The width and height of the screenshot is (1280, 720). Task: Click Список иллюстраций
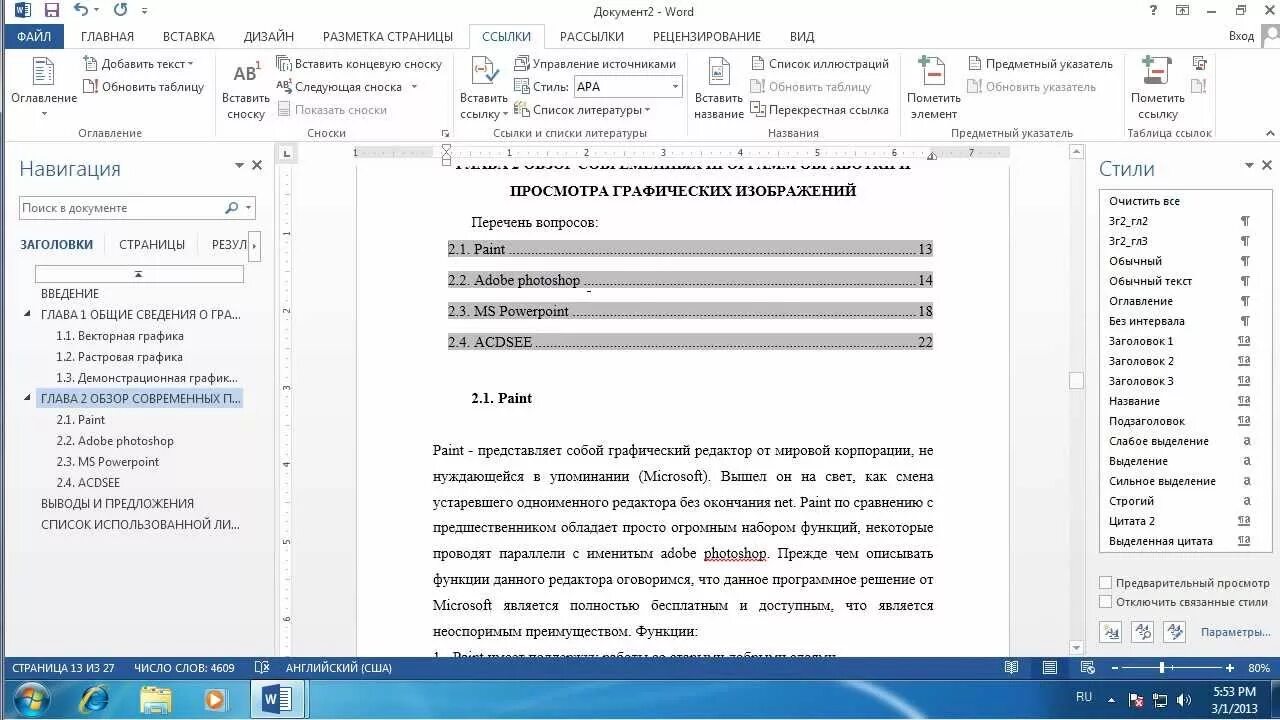click(819, 64)
